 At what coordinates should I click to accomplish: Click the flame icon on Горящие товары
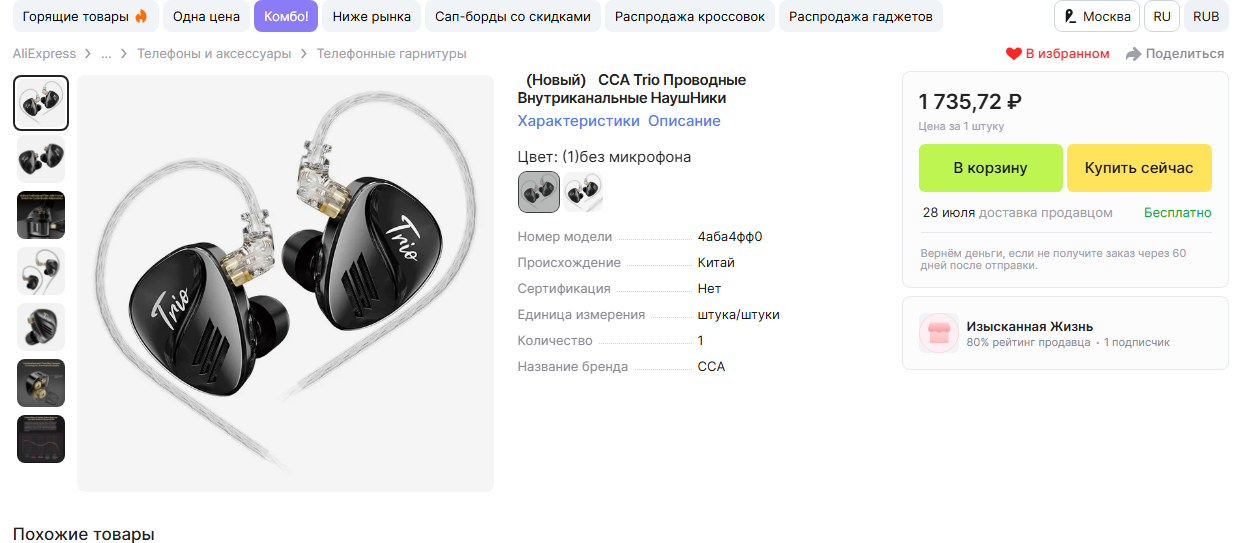click(141, 17)
